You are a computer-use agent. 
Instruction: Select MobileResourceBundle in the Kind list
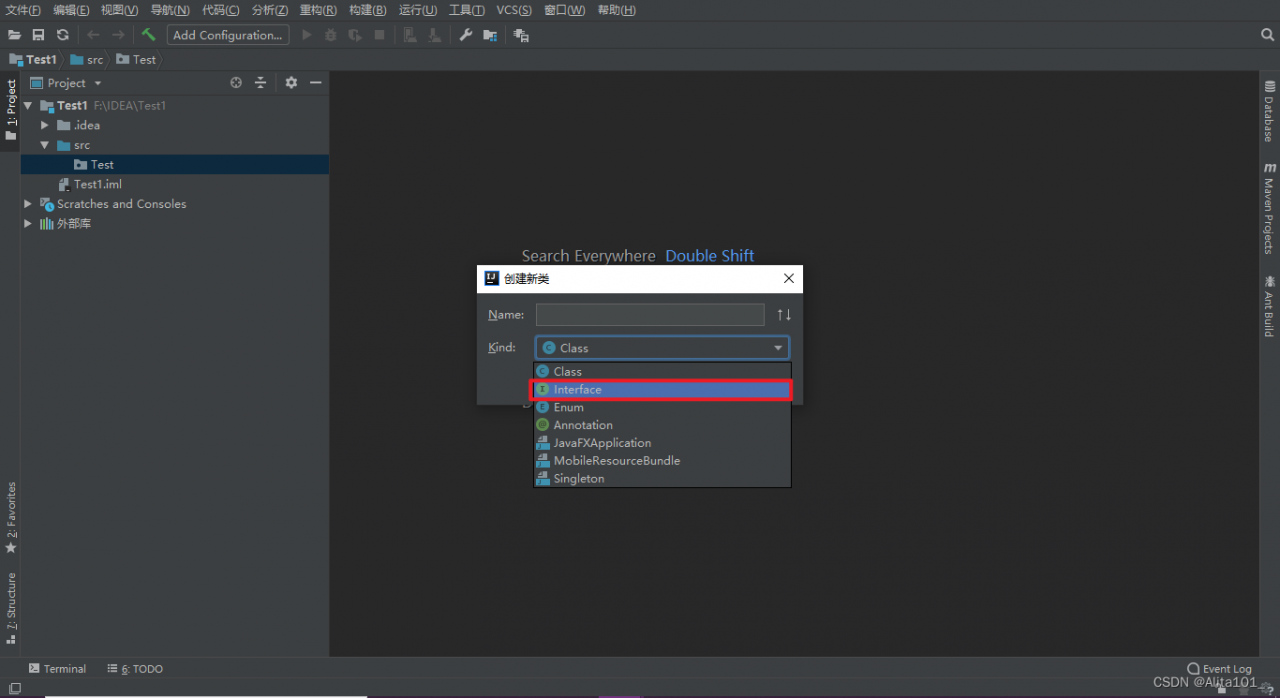click(x=662, y=461)
